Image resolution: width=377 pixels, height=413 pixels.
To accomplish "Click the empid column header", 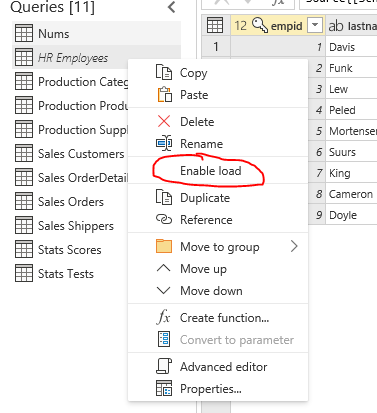I will pyautogui.click(x=278, y=25).
